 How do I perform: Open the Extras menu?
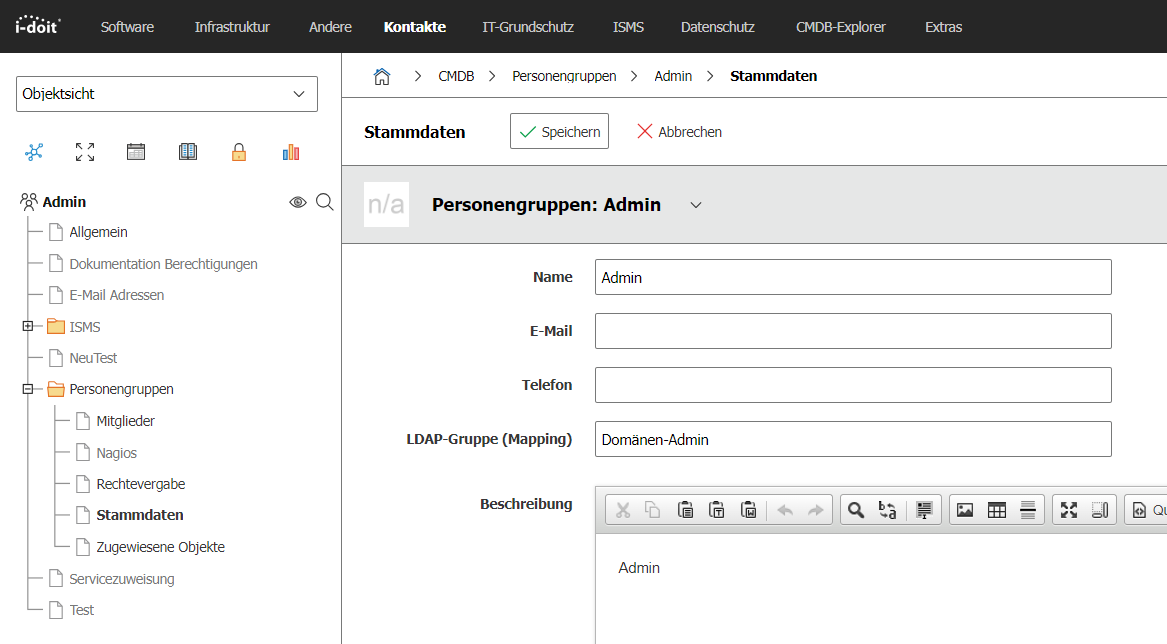pos(943,27)
